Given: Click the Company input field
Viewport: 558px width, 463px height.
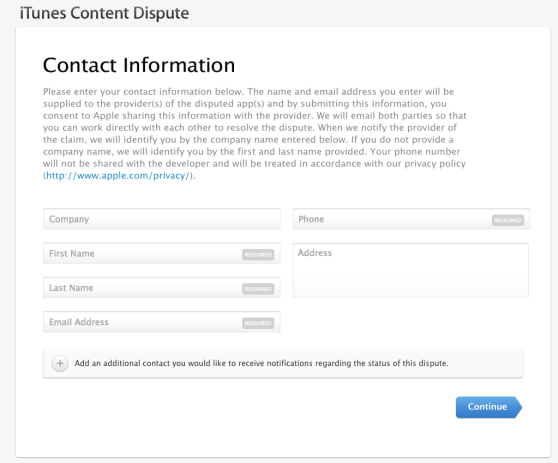Looking at the screenshot, I should [x=162, y=219].
